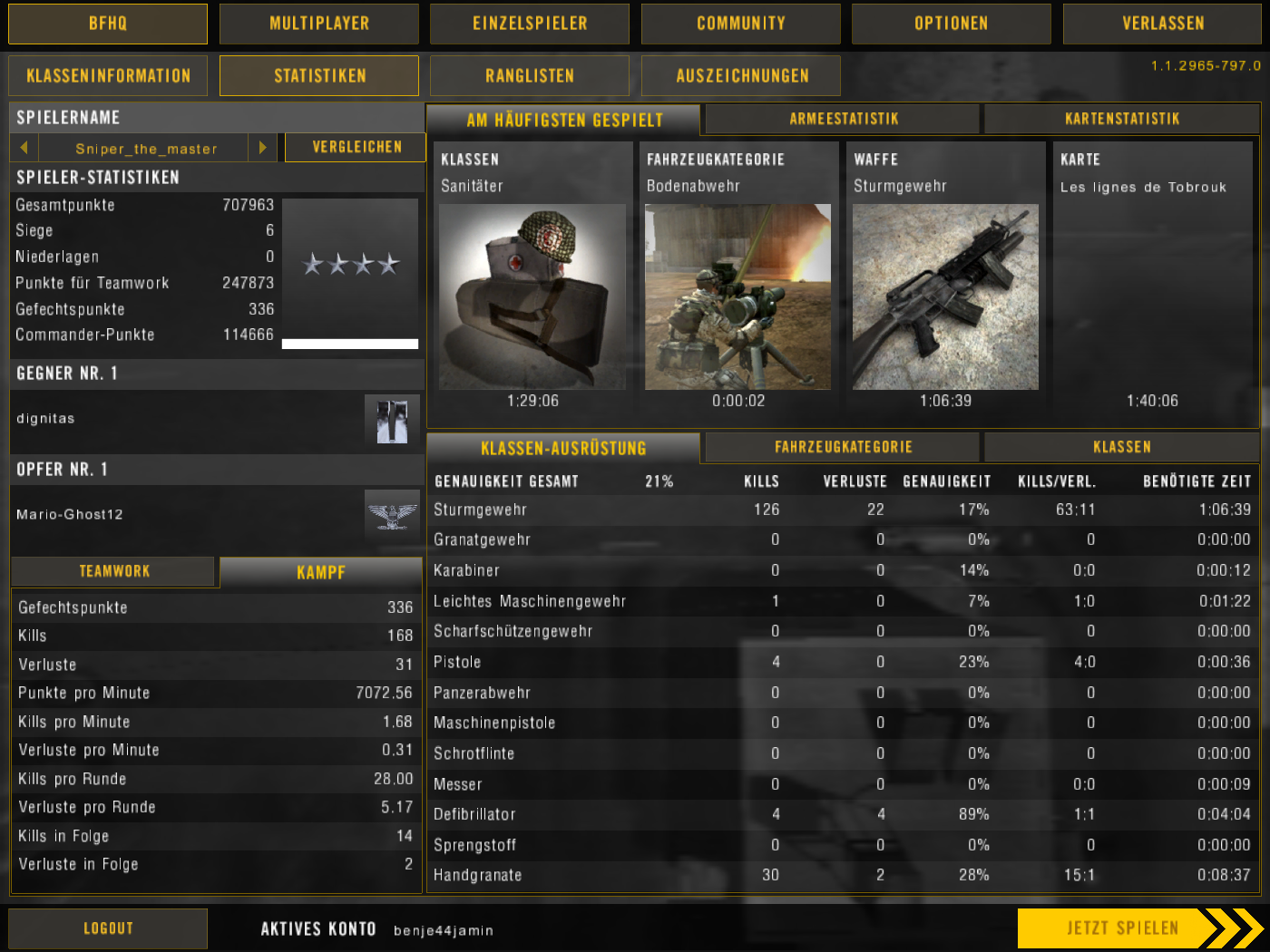Click the Logout button
This screenshot has width=1270, height=952.
pyautogui.click(x=108, y=928)
